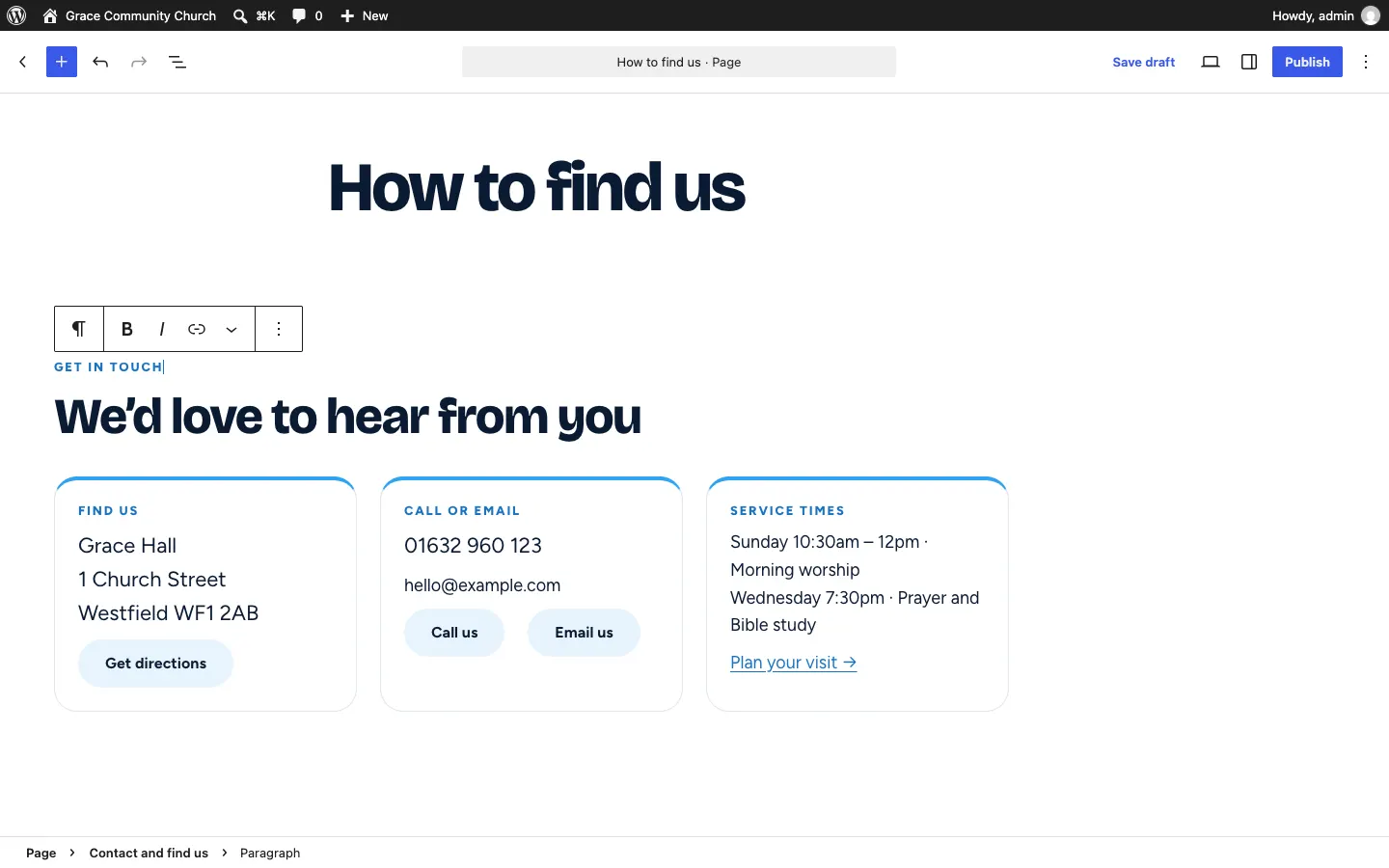Click the hello@example.com email text
Screen dimensions: 1389x868
point(482,585)
